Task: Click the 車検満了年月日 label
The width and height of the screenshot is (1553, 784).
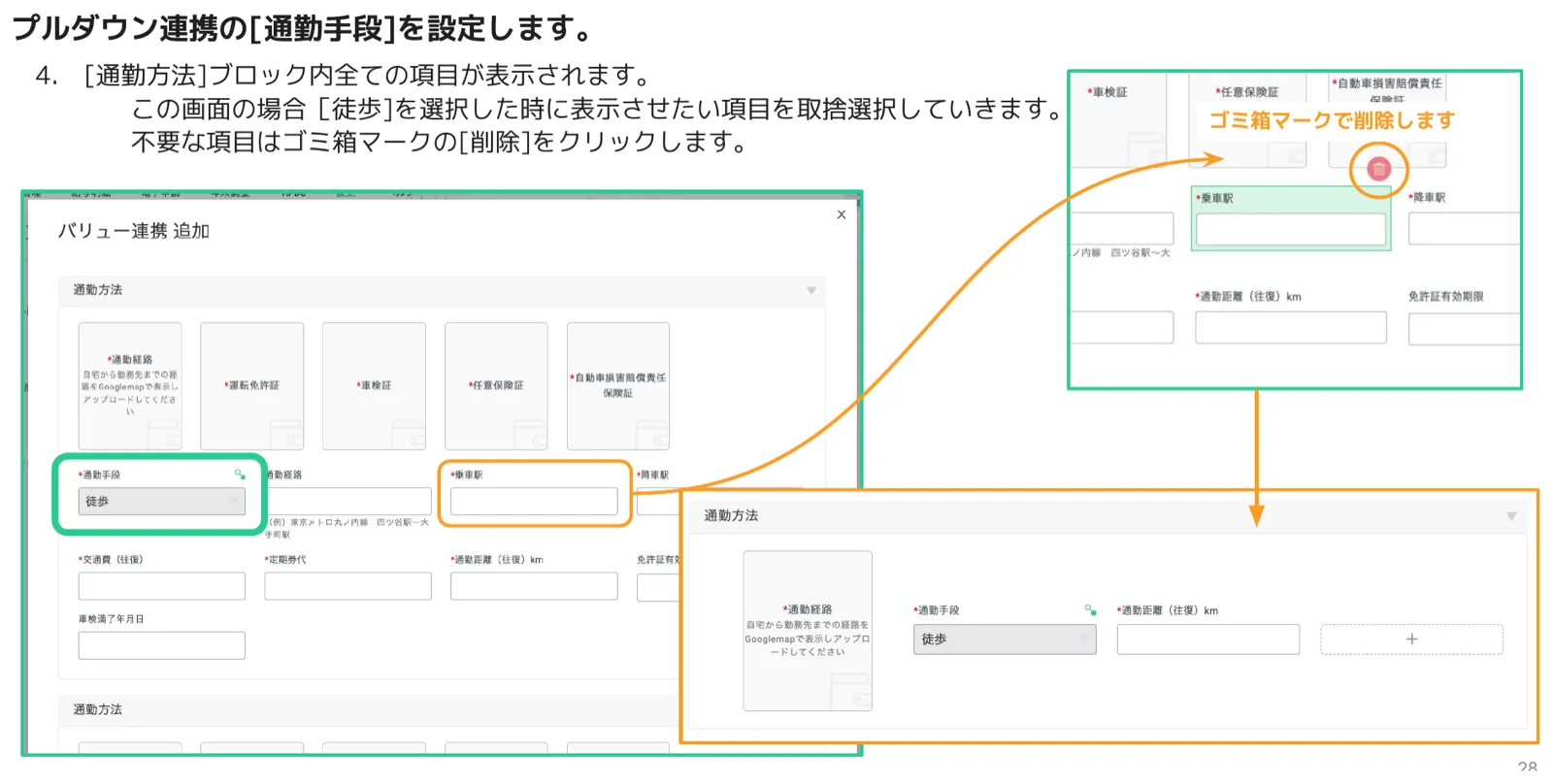Action: click(112, 619)
